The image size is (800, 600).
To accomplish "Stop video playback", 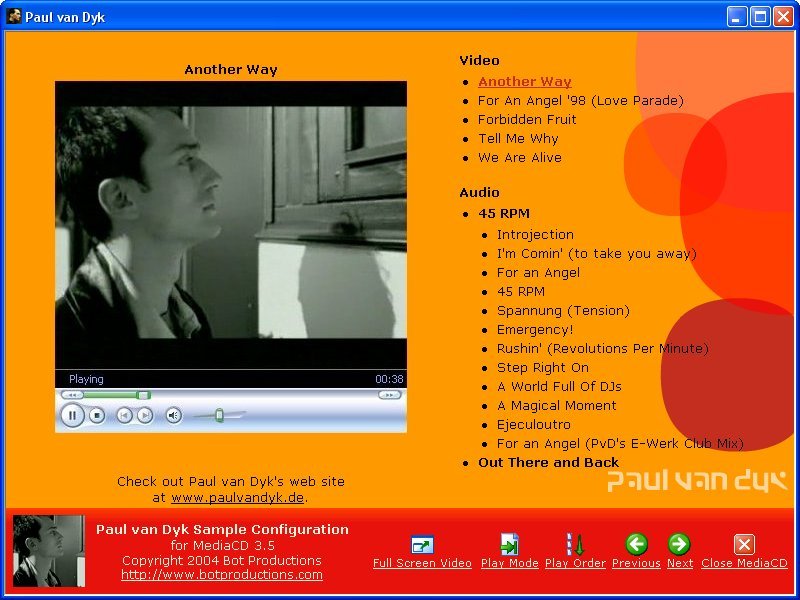I will coord(97,416).
